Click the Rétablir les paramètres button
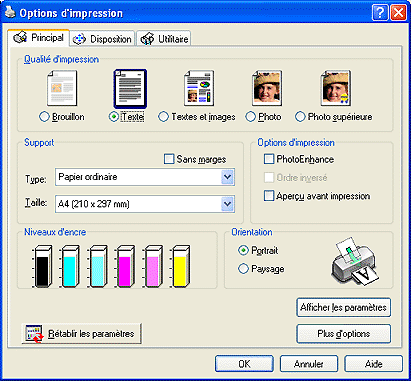 (x=82, y=333)
